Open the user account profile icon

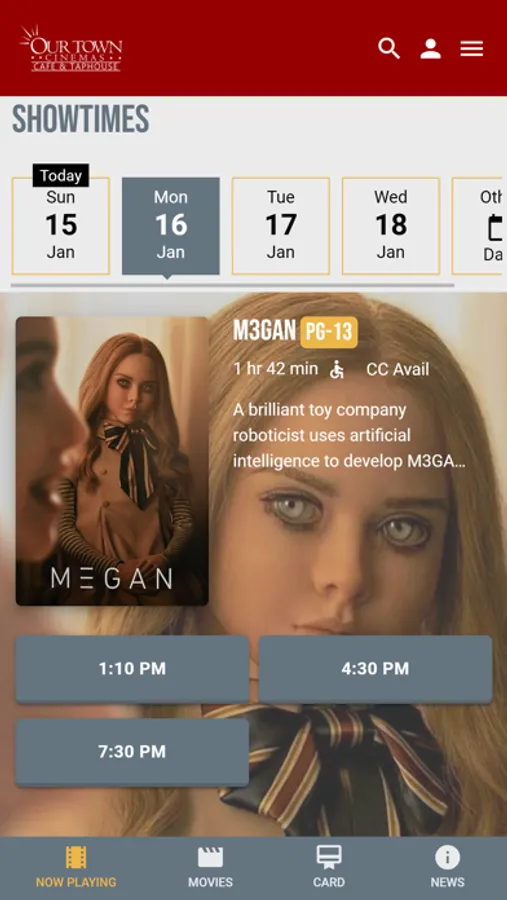coord(430,48)
